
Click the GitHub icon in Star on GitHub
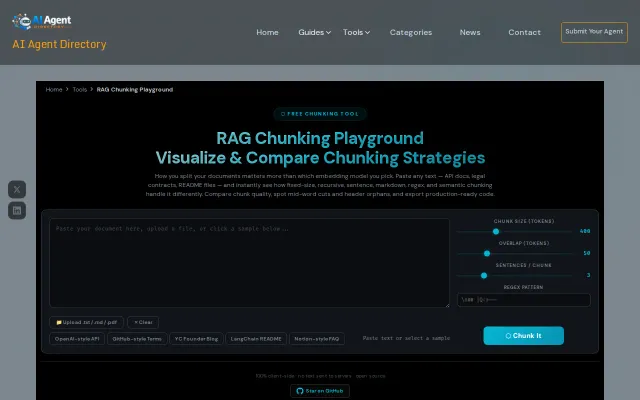[300, 391]
